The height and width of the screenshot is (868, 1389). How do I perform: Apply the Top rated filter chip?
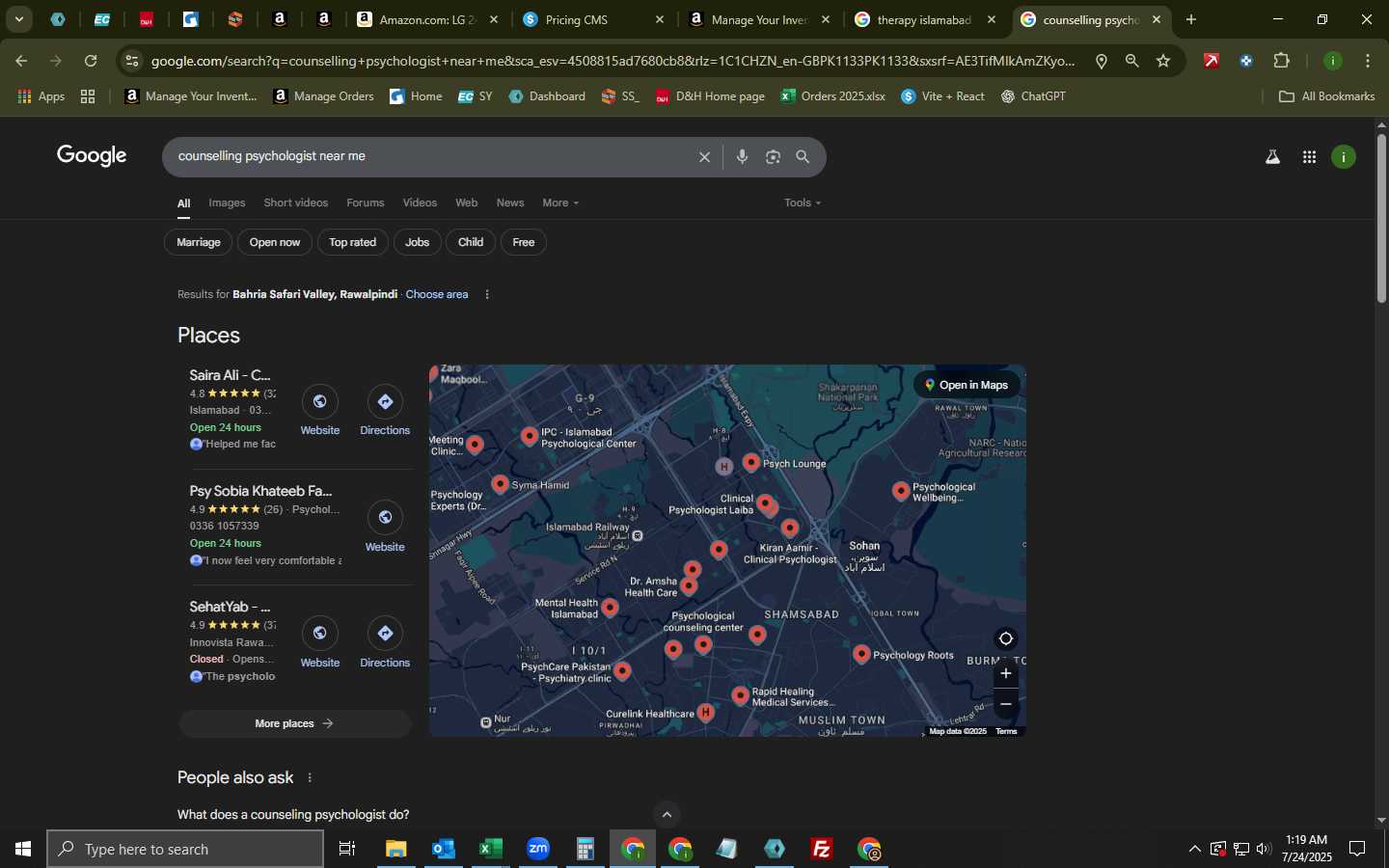click(x=353, y=242)
